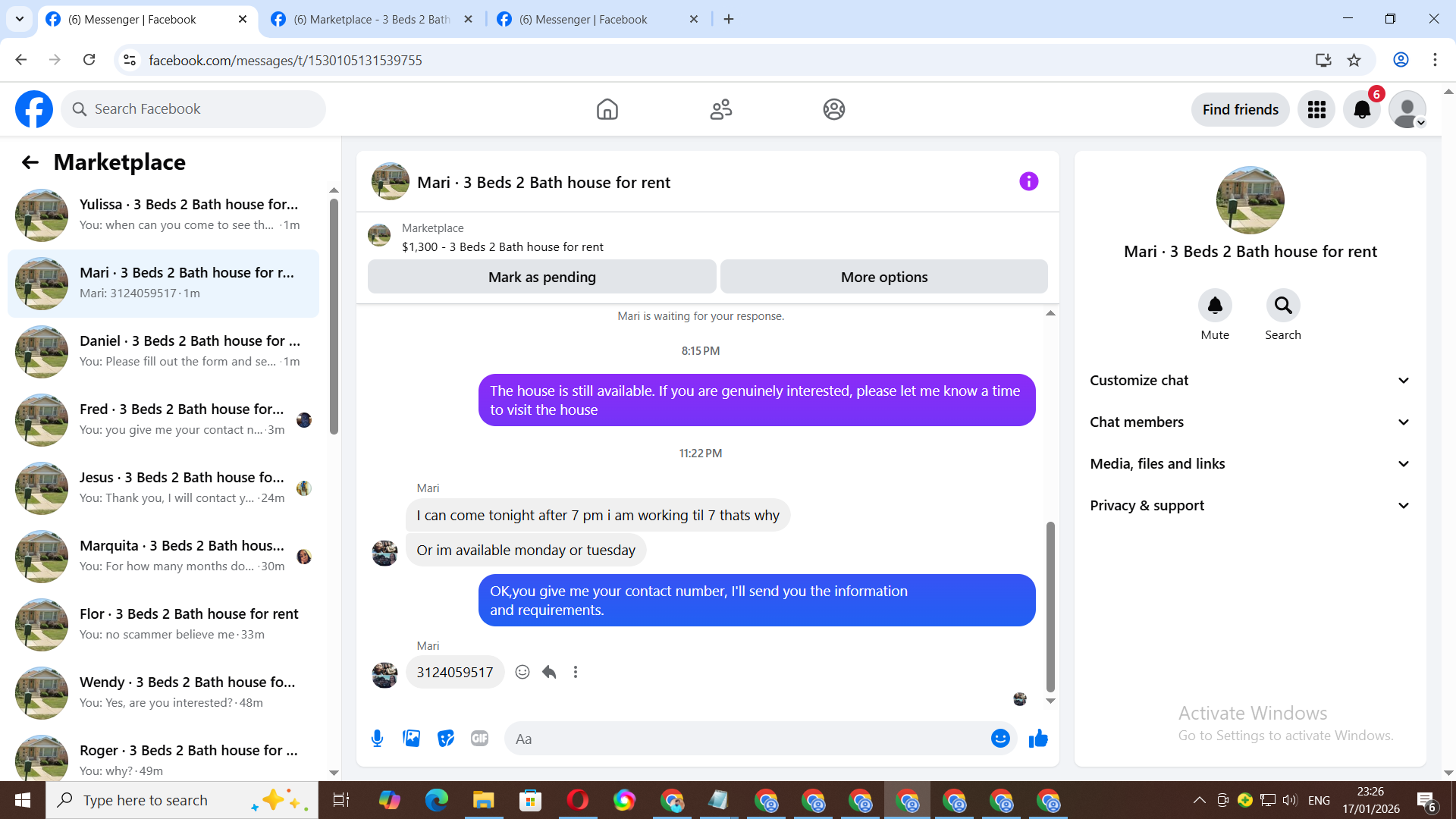1456x819 pixels.
Task: Switch to the Marketplace browser tab
Action: pyautogui.click(x=372, y=20)
